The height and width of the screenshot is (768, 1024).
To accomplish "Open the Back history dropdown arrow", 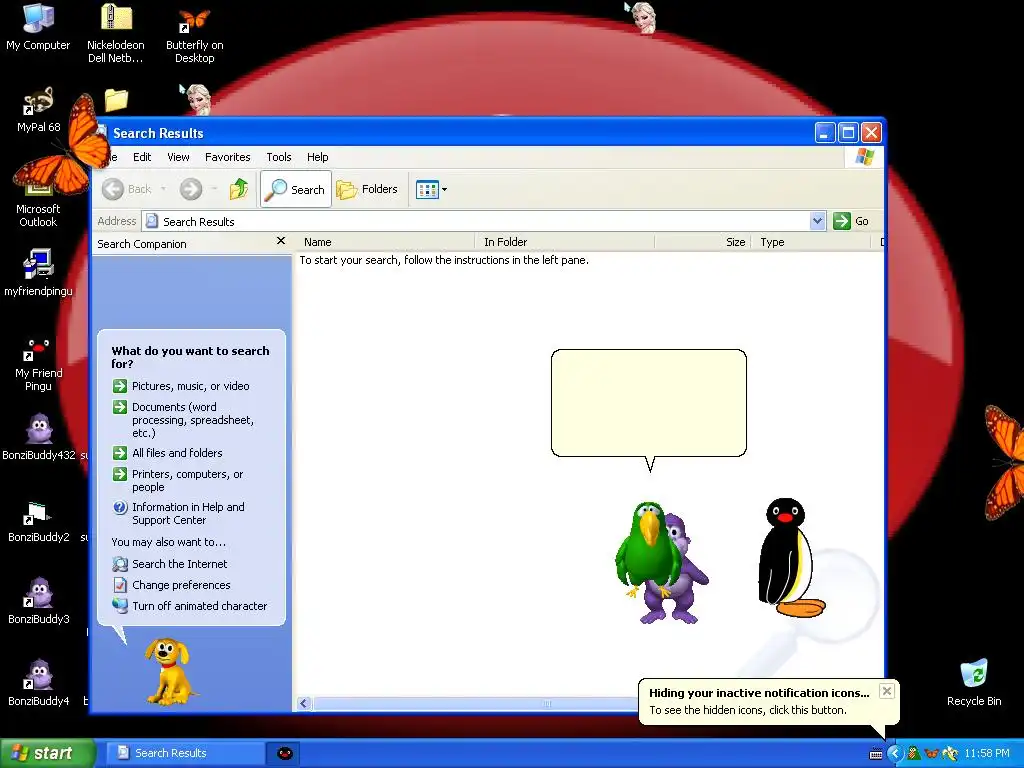I will point(163,189).
